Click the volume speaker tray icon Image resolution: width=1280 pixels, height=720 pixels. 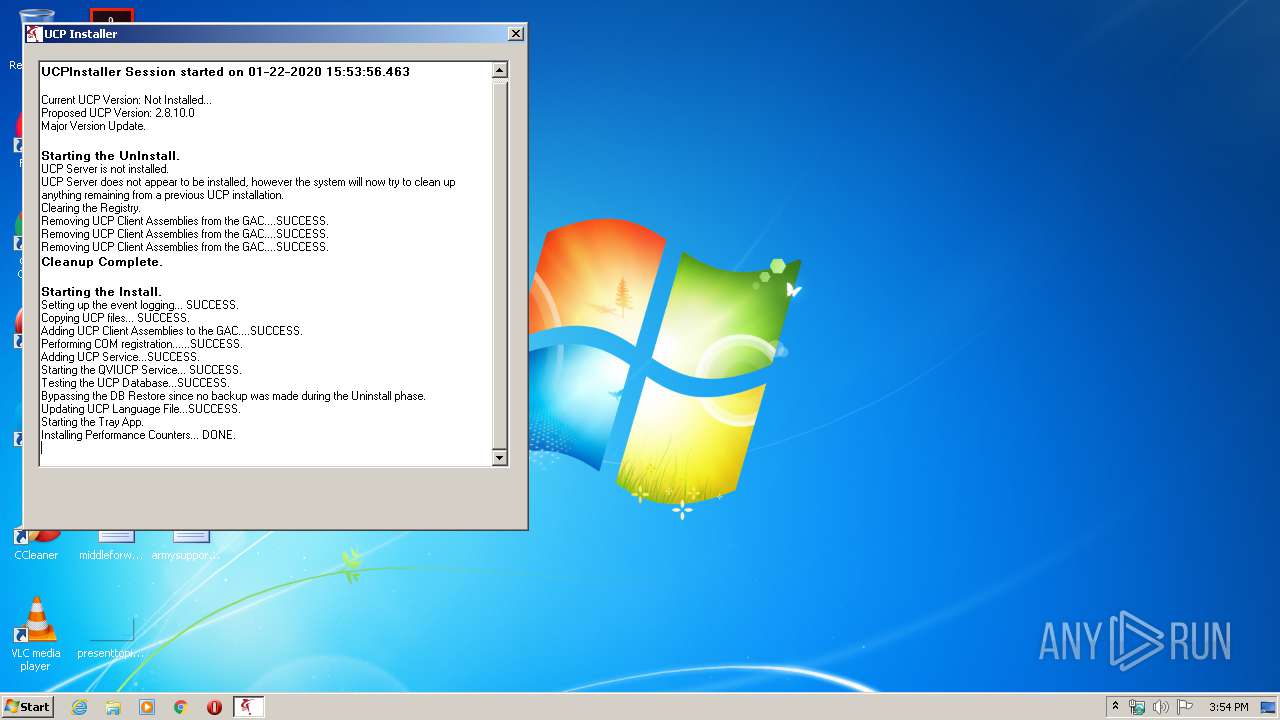[1161, 707]
